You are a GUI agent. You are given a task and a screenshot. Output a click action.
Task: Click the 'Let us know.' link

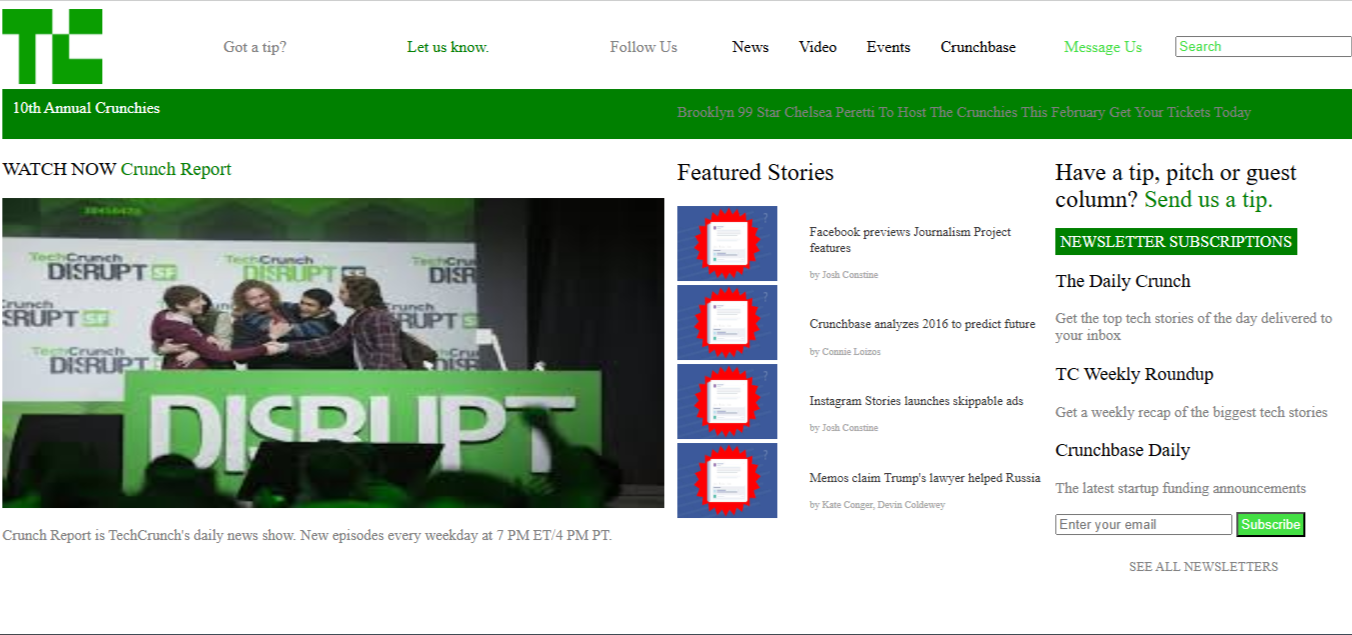(x=447, y=47)
